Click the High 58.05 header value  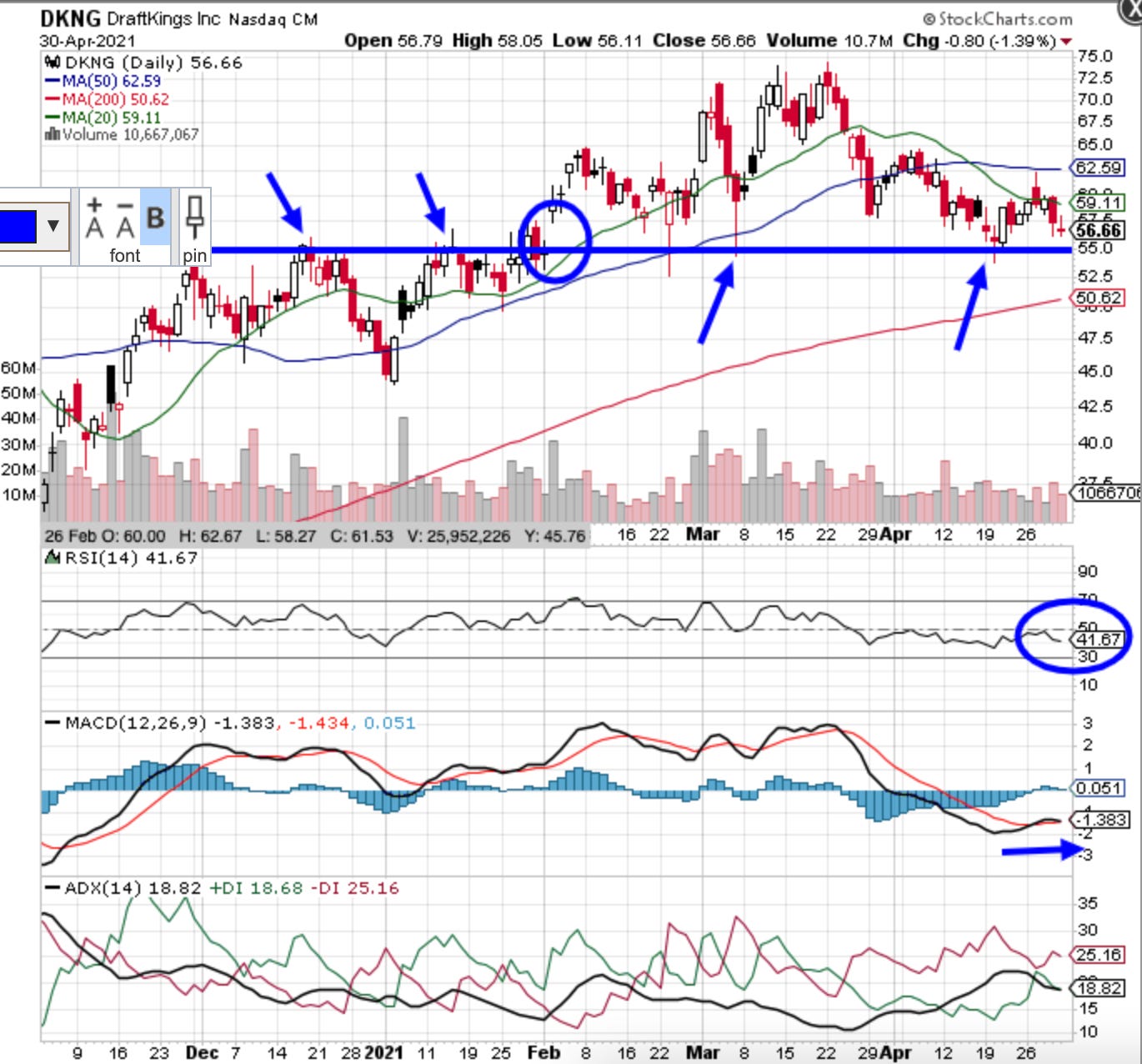[x=497, y=41]
